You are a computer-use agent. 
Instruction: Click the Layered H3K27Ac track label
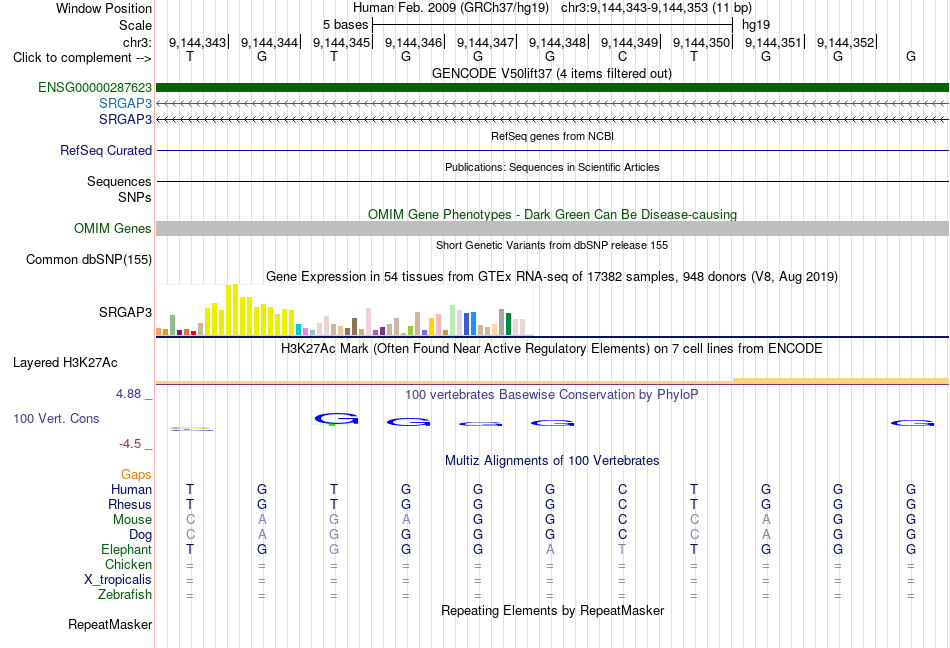[65, 362]
